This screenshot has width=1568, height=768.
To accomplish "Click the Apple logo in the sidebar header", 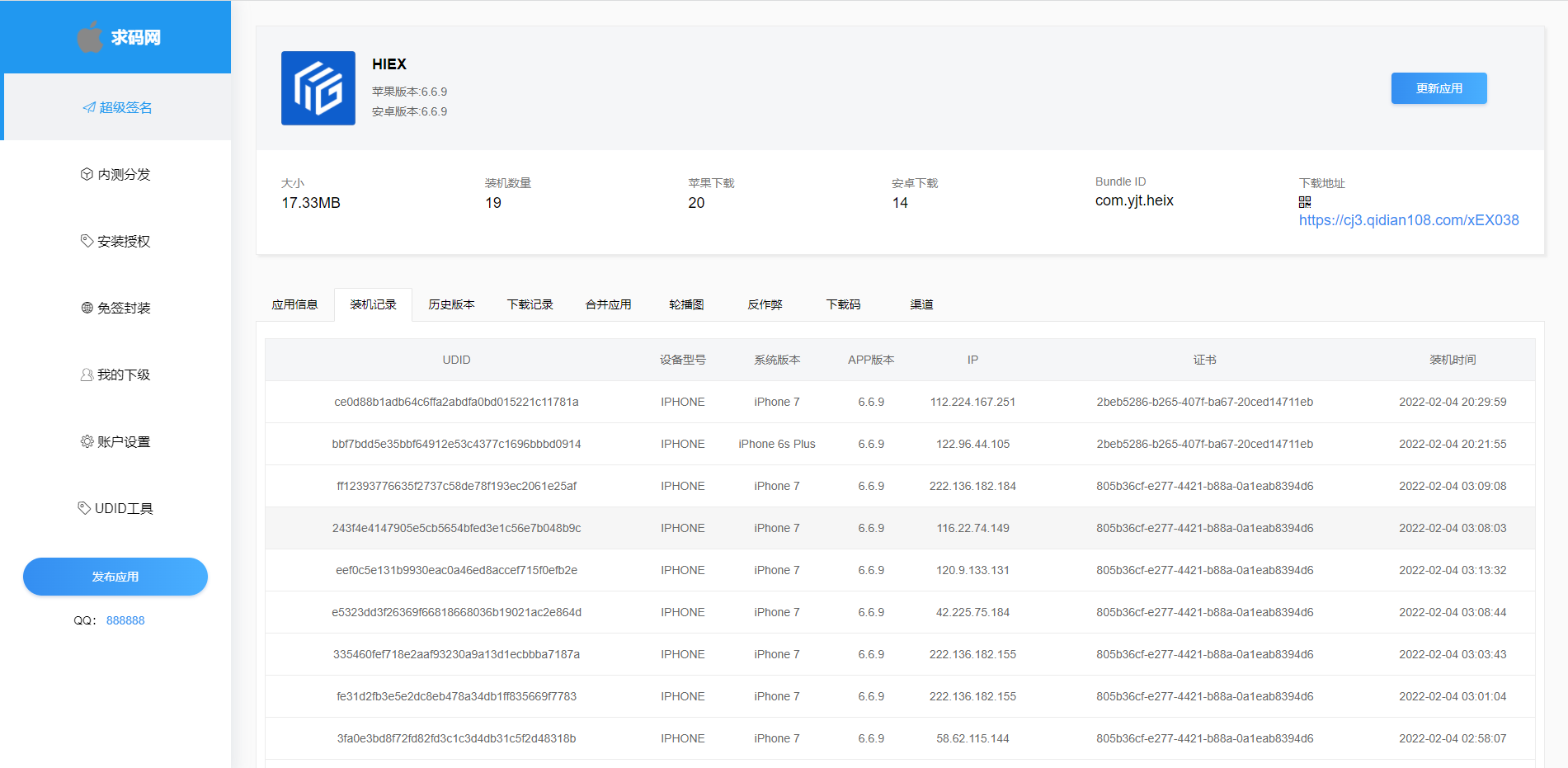I will [x=90, y=37].
